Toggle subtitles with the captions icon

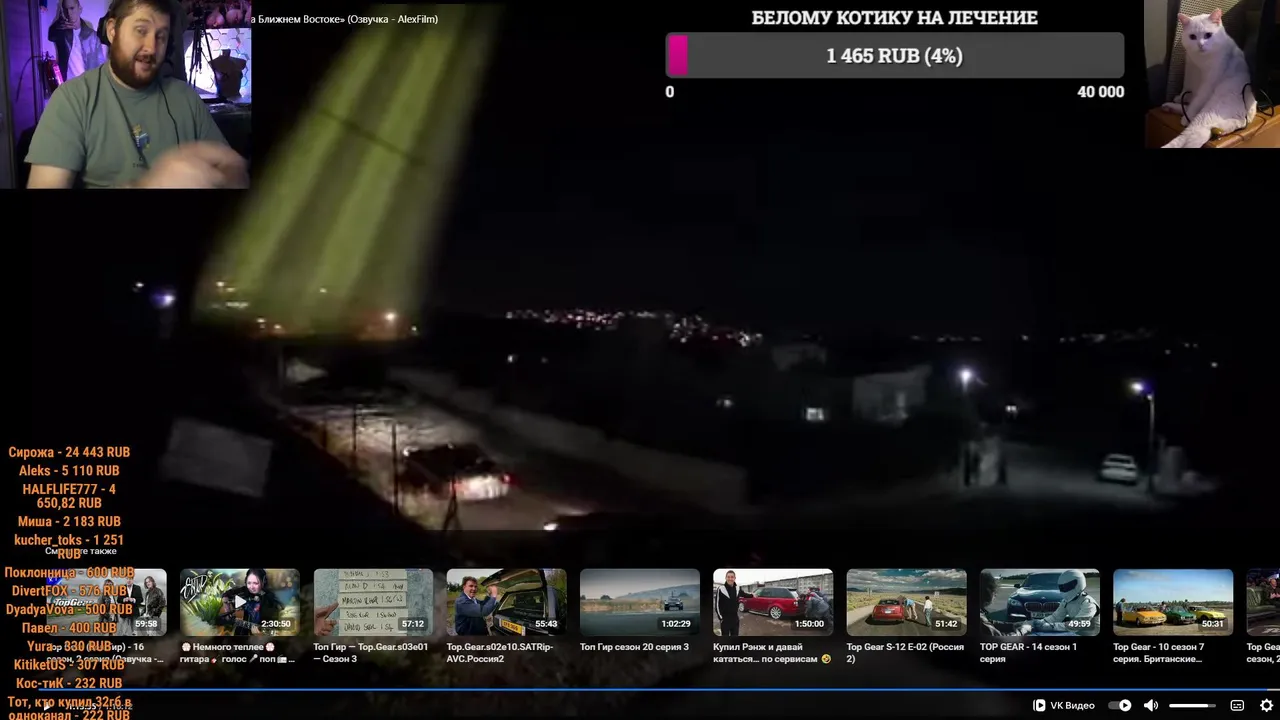point(1237,705)
